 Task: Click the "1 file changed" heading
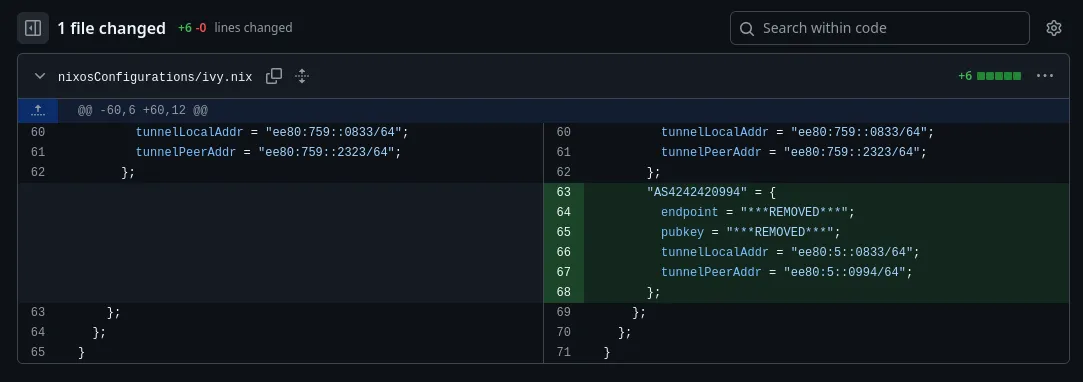(x=111, y=28)
